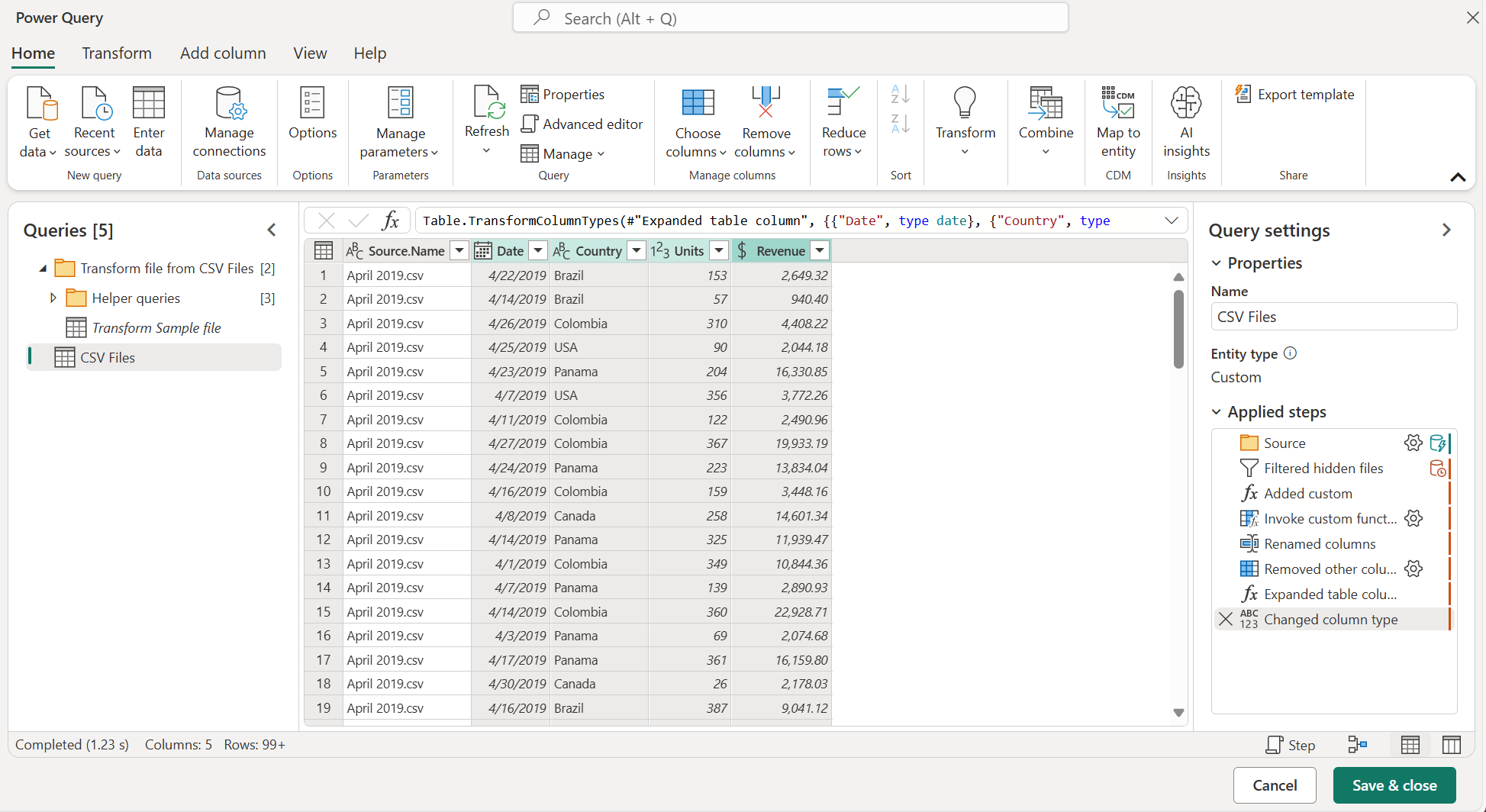
Task: Open the Country column filter dropdown
Action: point(636,250)
